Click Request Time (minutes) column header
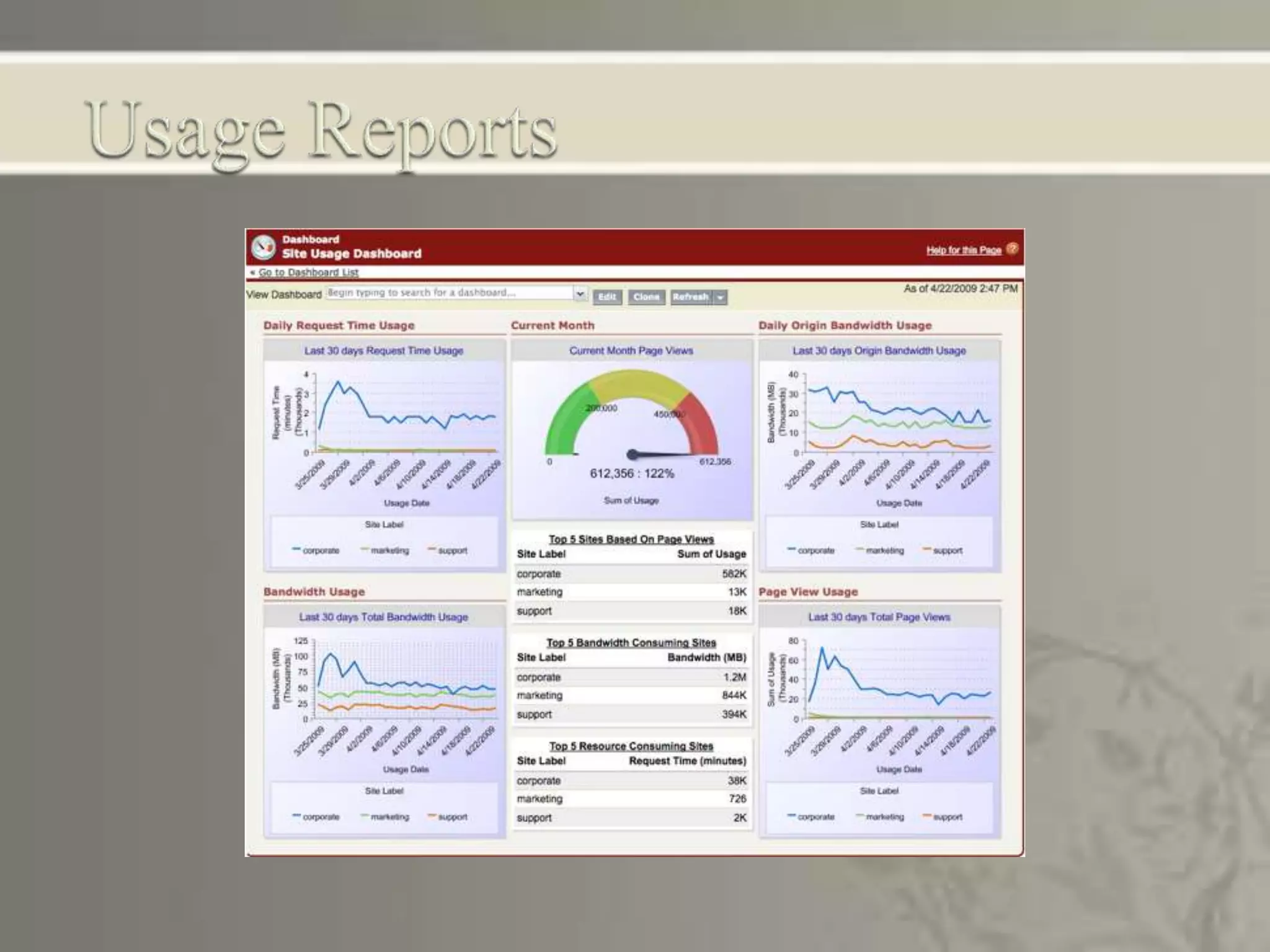 pos(688,761)
